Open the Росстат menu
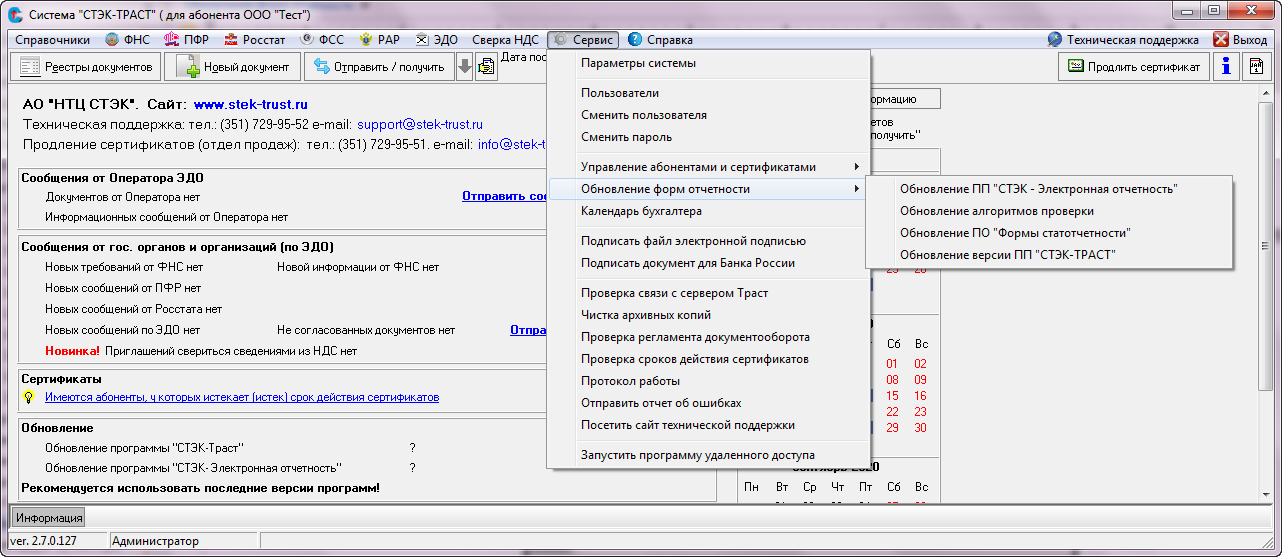This screenshot has width=1282, height=557. click(254, 40)
